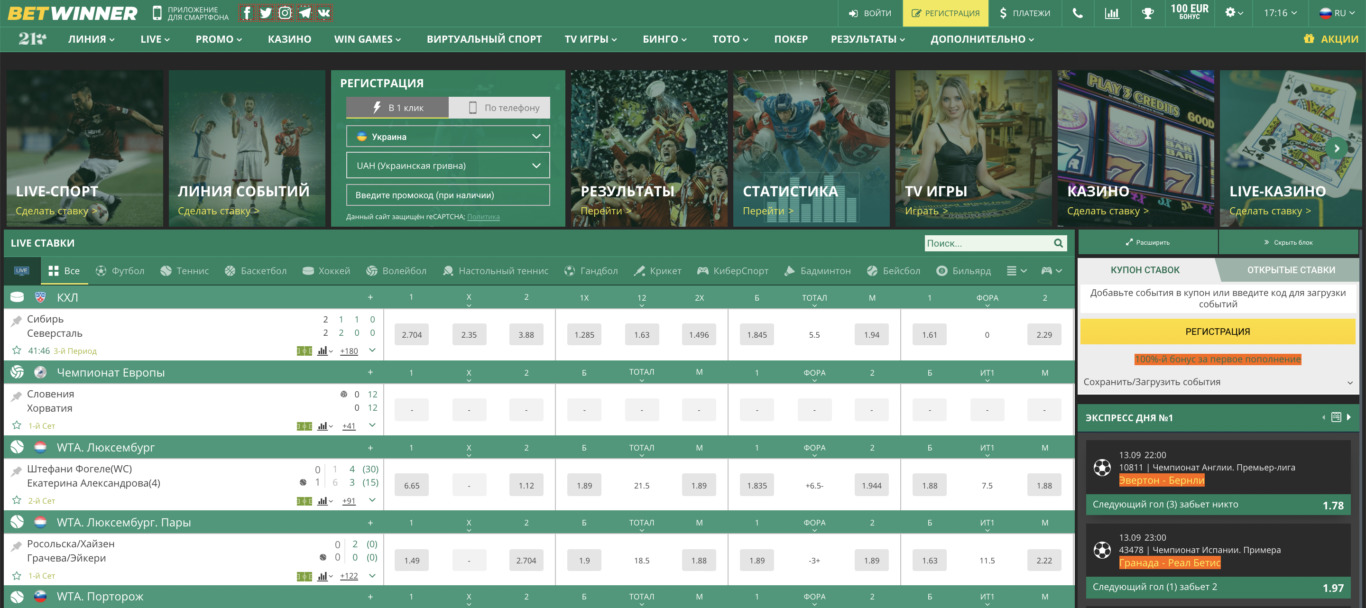
Task: Open the UAH currency dropdown
Action: pyautogui.click(x=448, y=165)
